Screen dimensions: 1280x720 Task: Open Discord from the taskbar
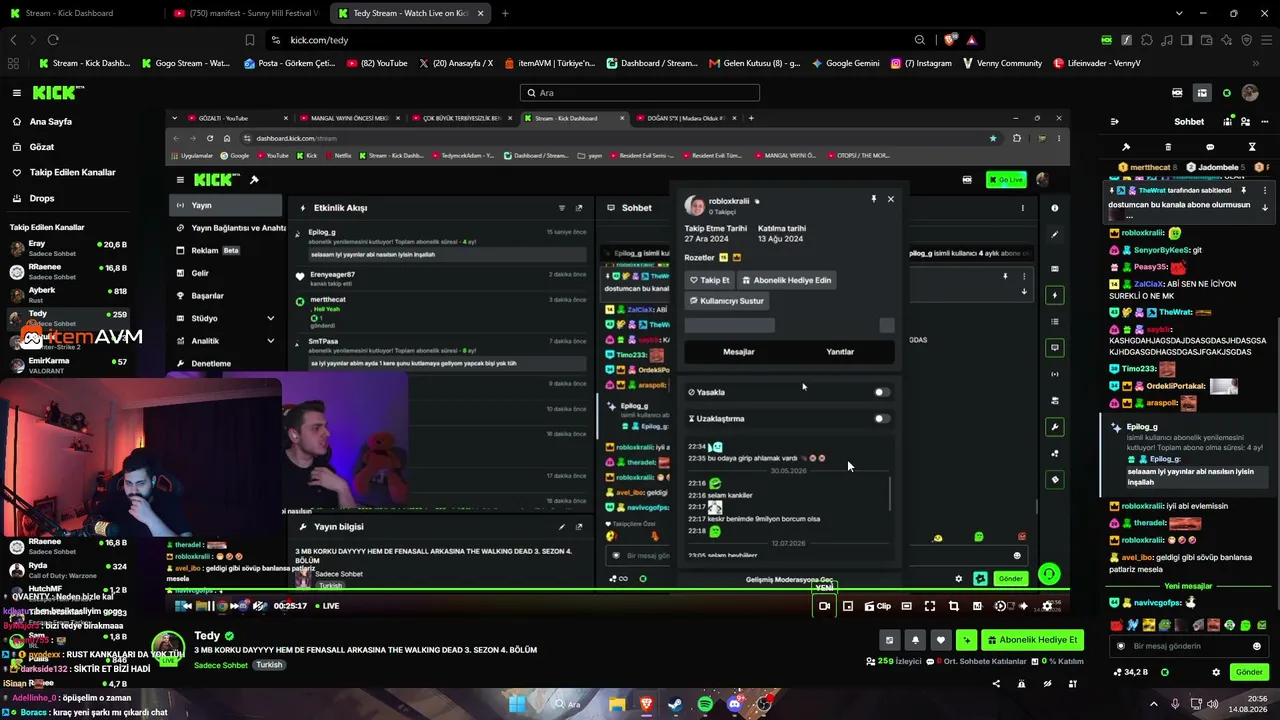pyautogui.click(x=735, y=704)
